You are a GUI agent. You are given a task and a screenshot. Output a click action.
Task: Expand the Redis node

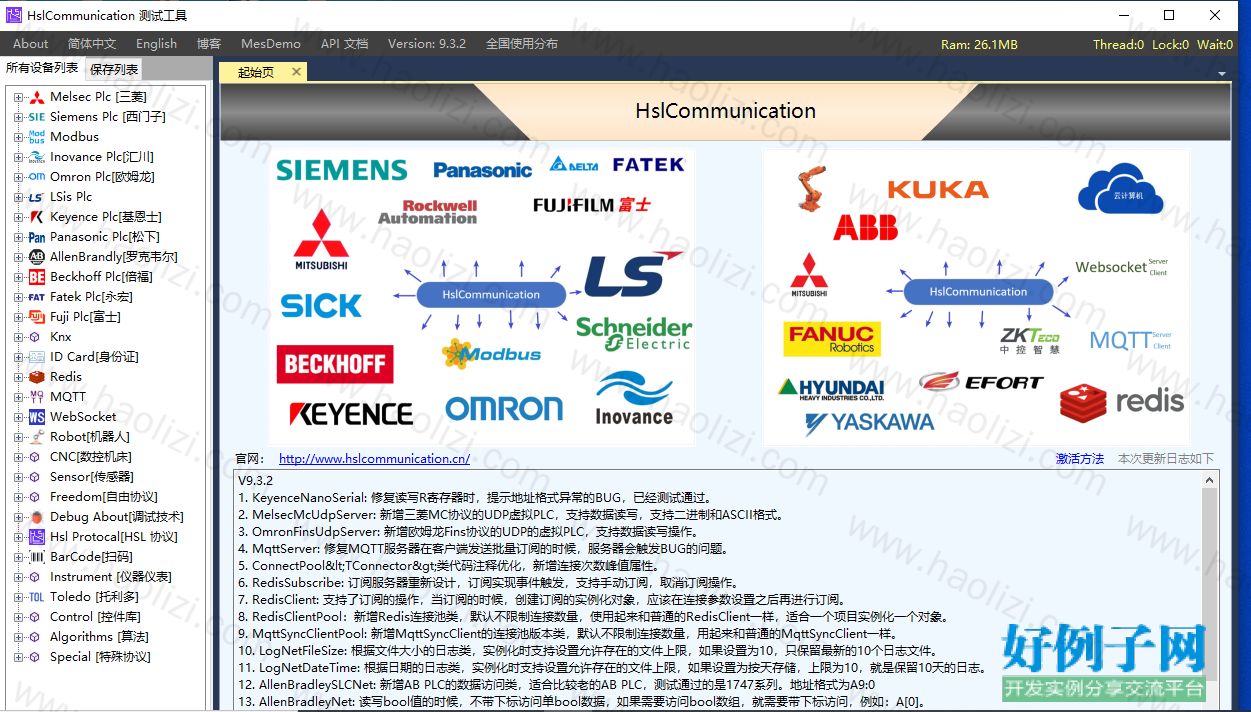[18, 377]
